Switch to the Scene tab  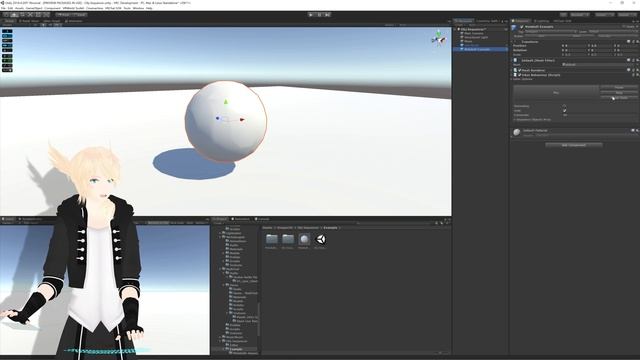pyautogui.click(x=9, y=21)
